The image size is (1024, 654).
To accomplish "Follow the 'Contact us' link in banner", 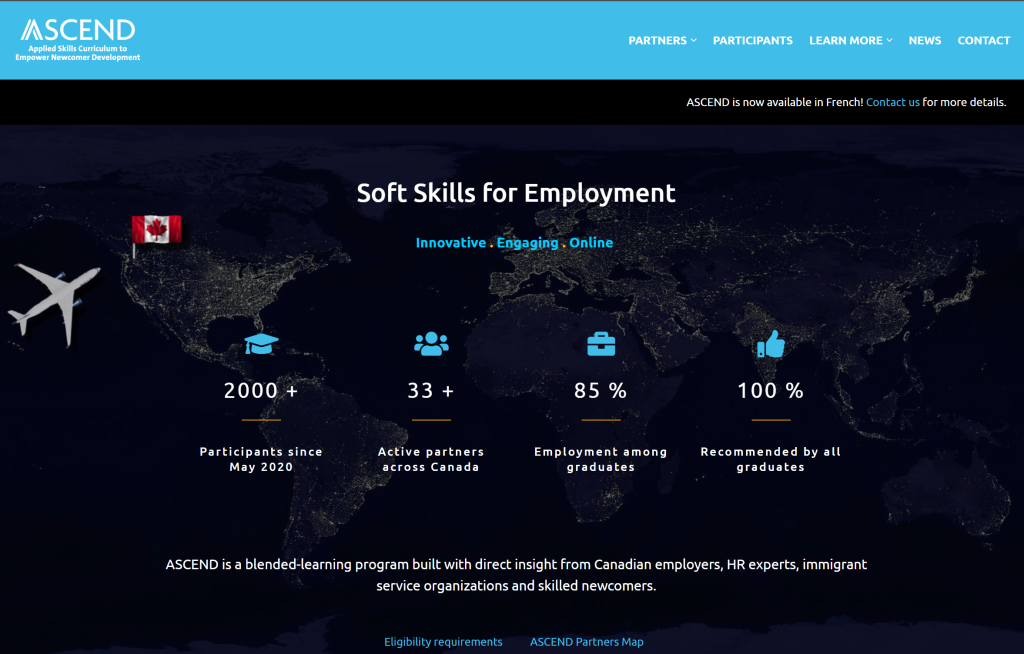I will pos(892,102).
